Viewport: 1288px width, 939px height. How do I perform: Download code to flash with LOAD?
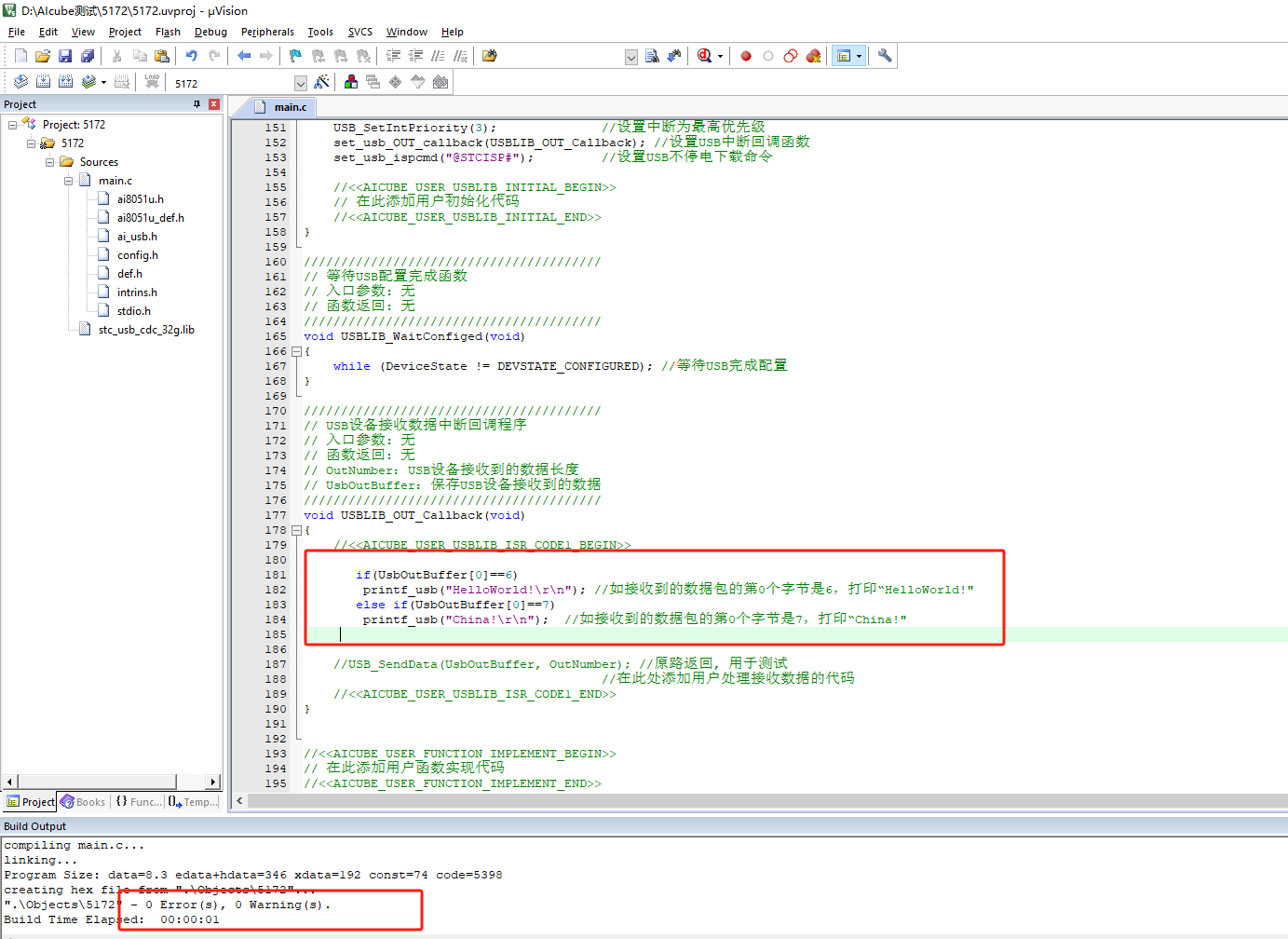pyautogui.click(x=152, y=82)
